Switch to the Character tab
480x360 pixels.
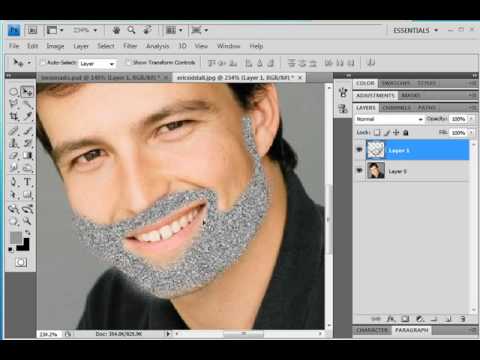pos(372,330)
